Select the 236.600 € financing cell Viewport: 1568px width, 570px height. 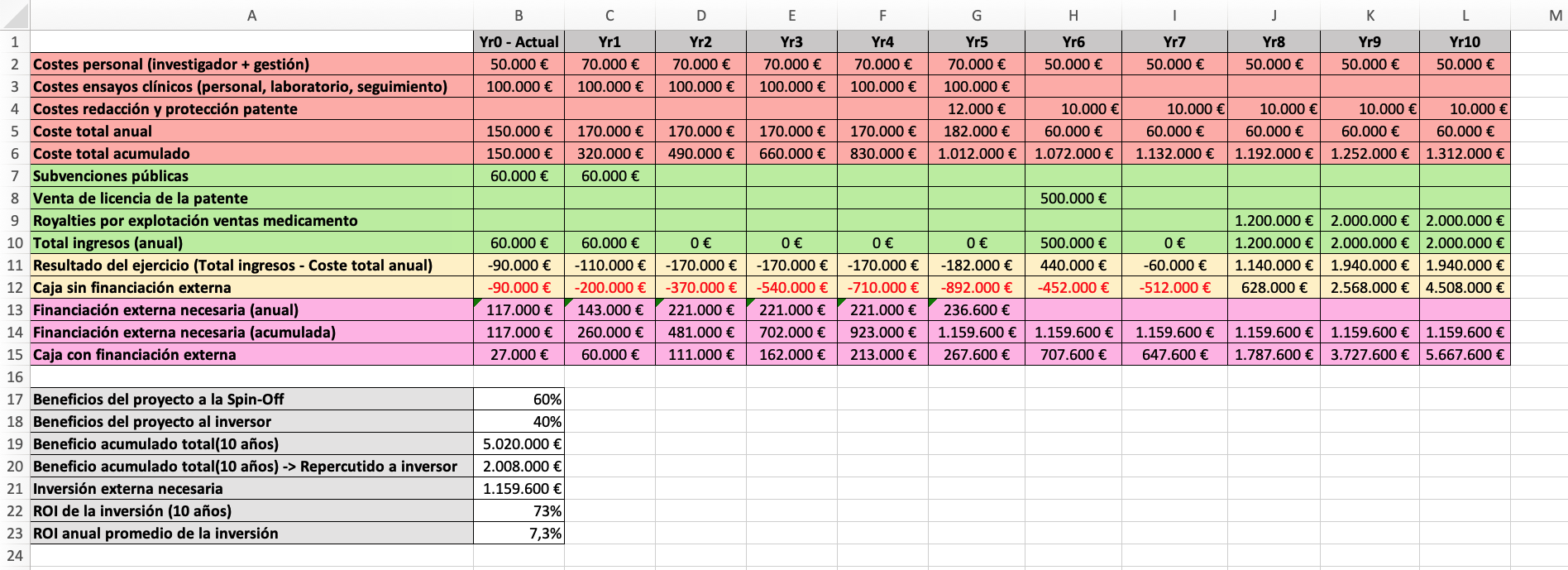click(x=976, y=310)
